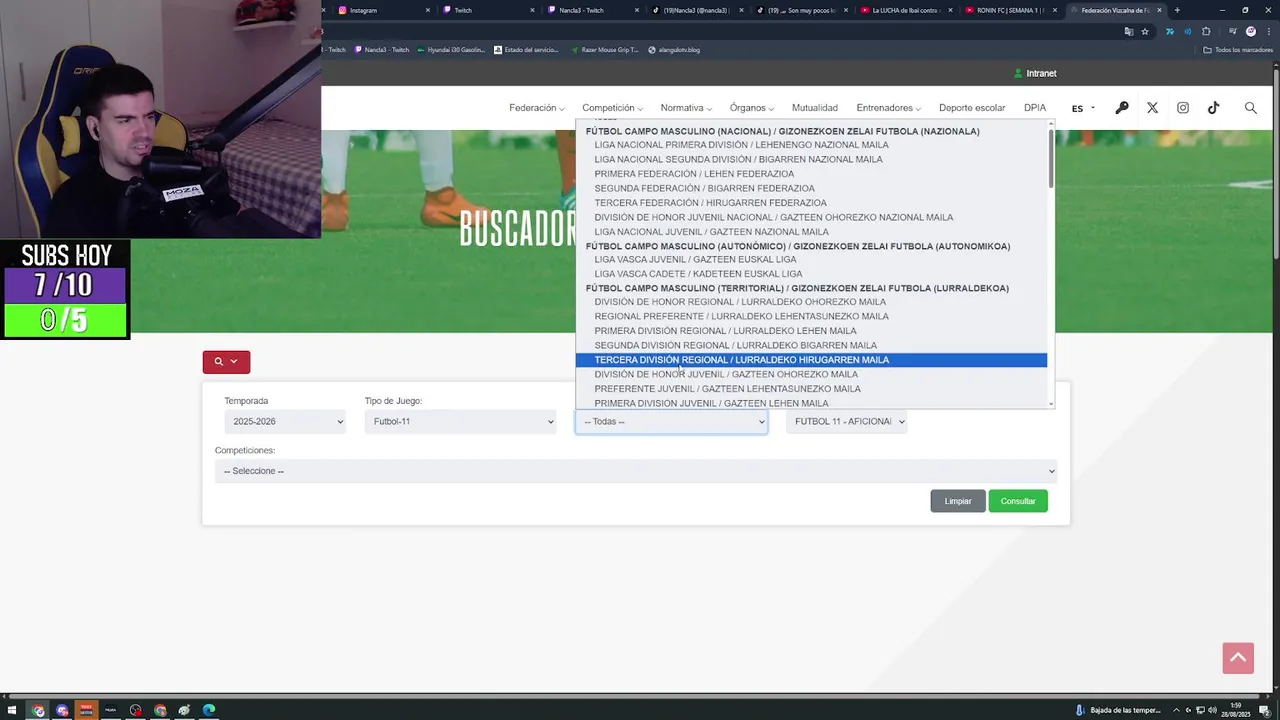The width and height of the screenshot is (1280, 720).
Task: Click the translate page icon in address bar
Action: click(1129, 31)
